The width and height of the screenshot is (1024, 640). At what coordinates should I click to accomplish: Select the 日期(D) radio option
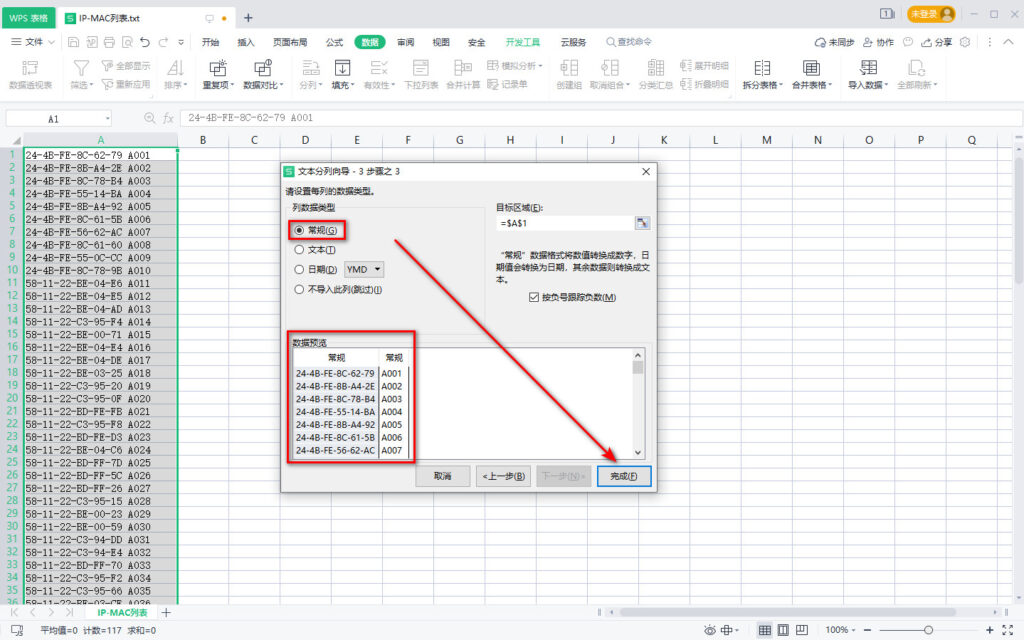point(299,269)
